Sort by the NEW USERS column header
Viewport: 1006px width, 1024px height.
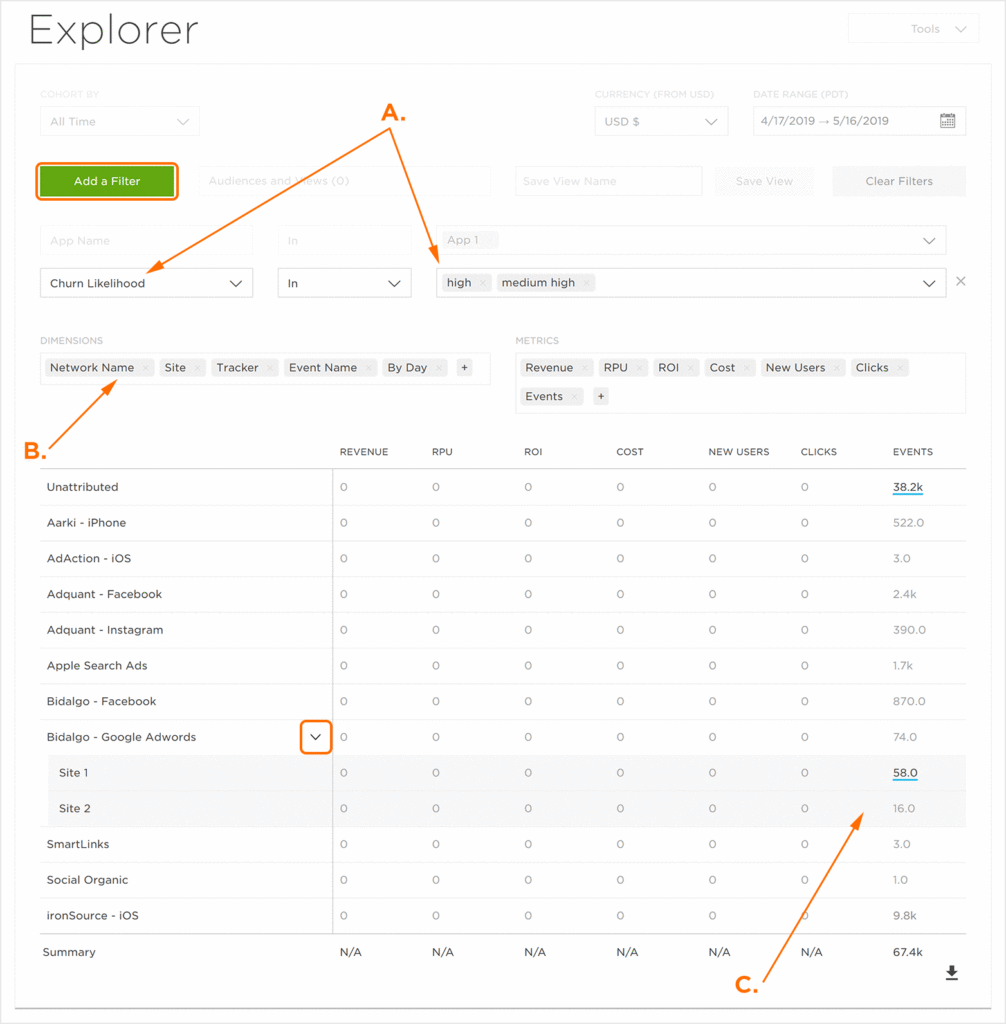(739, 452)
